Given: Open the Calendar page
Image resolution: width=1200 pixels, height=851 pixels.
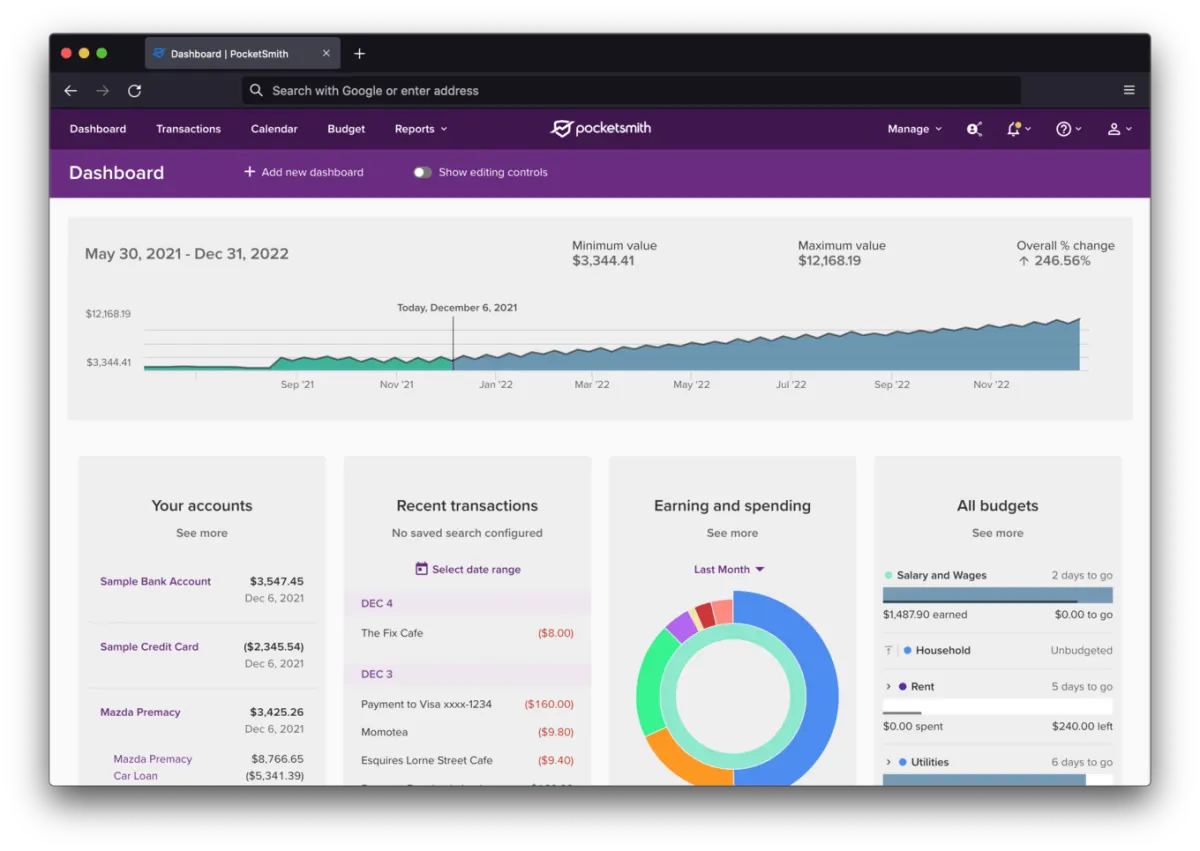Looking at the screenshot, I should [x=274, y=129].
